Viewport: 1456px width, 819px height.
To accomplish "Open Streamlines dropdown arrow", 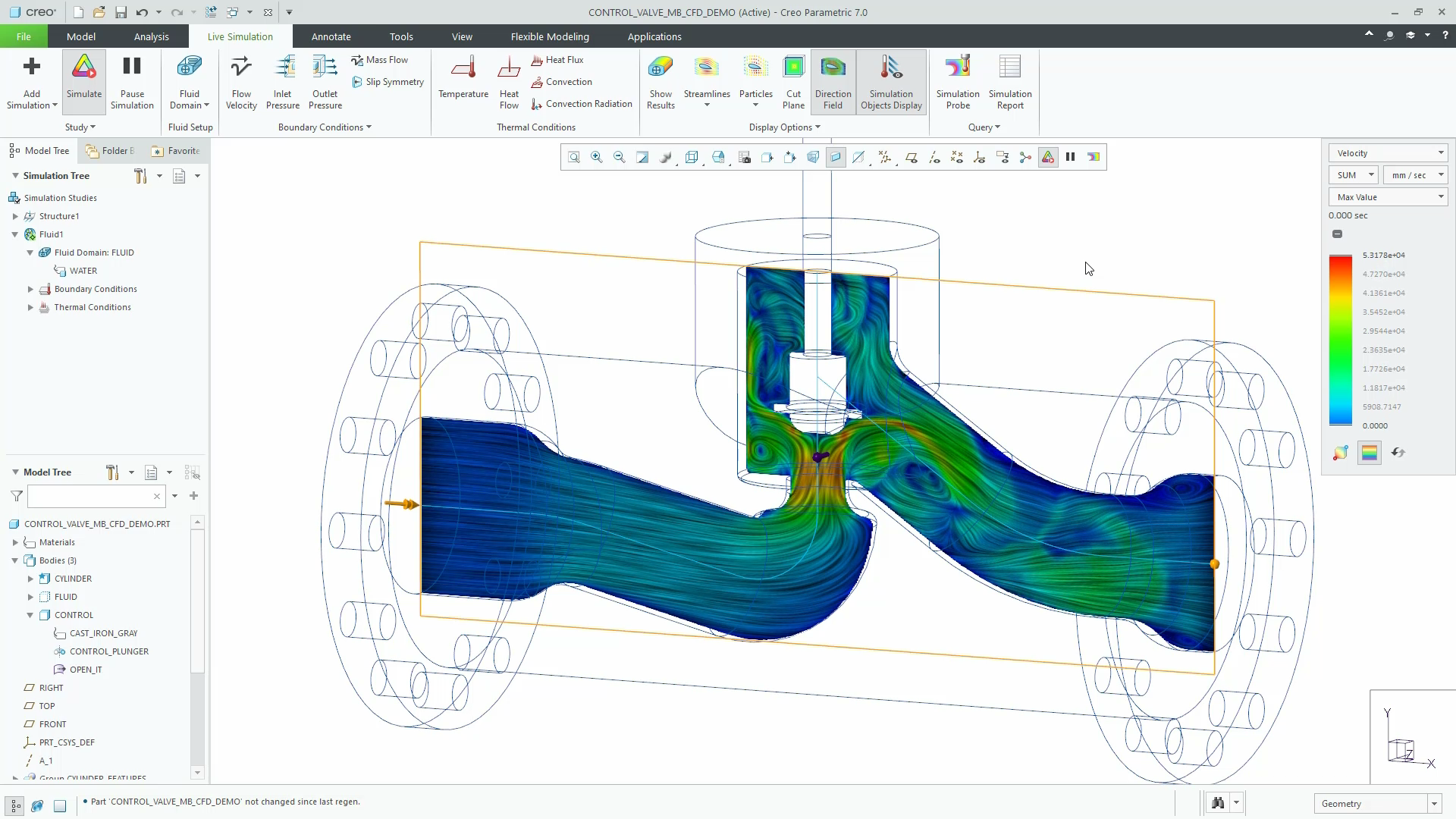I will (x=707, y=105).
